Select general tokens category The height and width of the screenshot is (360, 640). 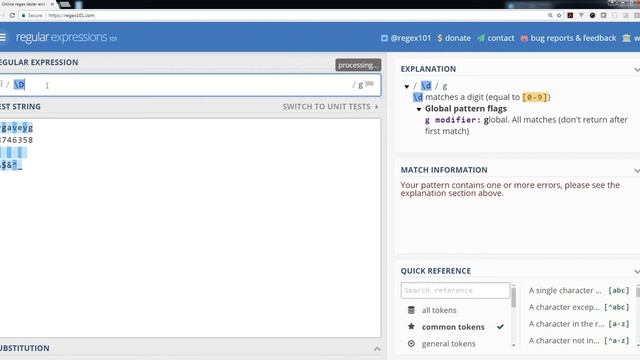point(449,344)
